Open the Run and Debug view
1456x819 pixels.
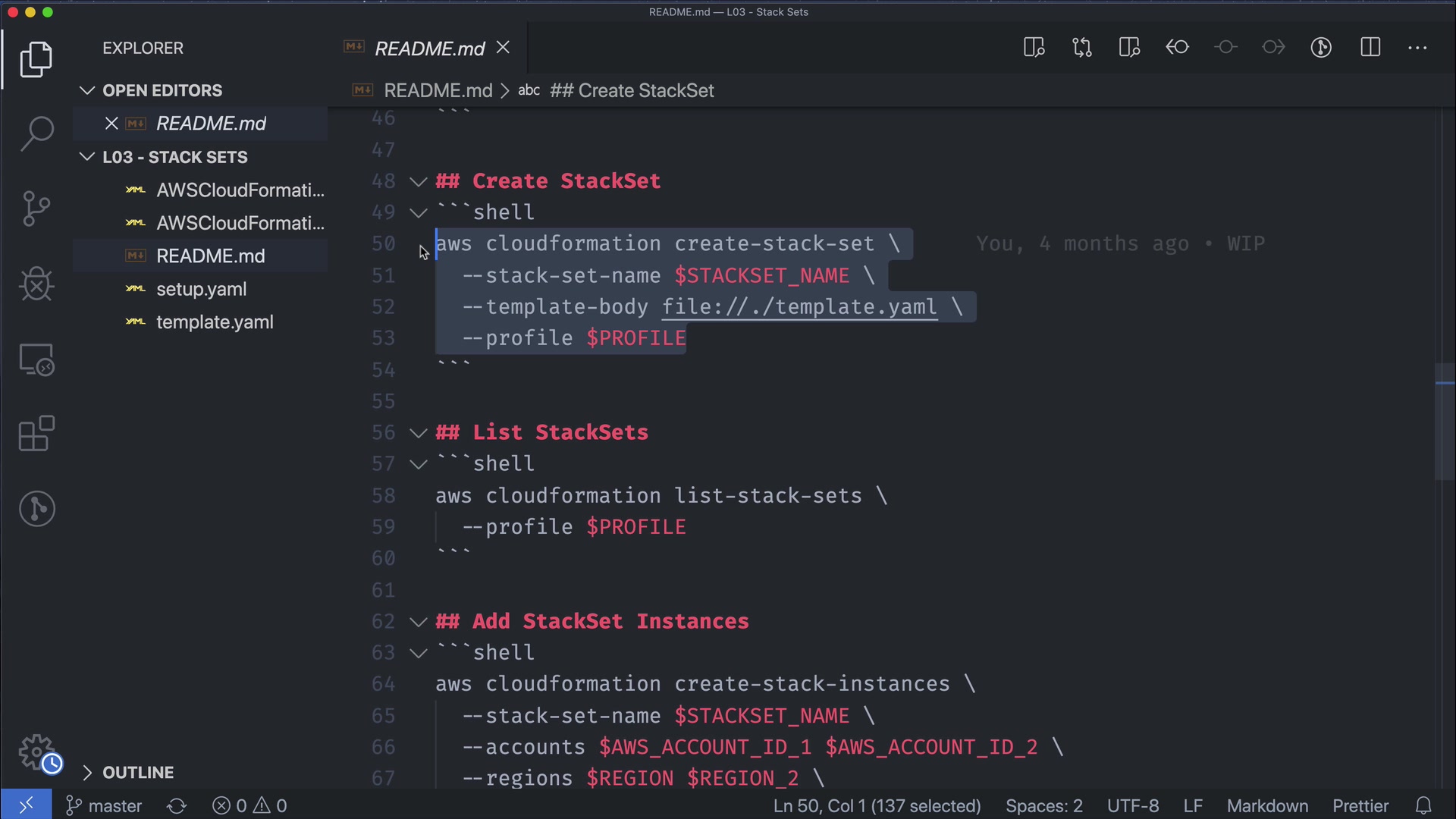(36, 284)
